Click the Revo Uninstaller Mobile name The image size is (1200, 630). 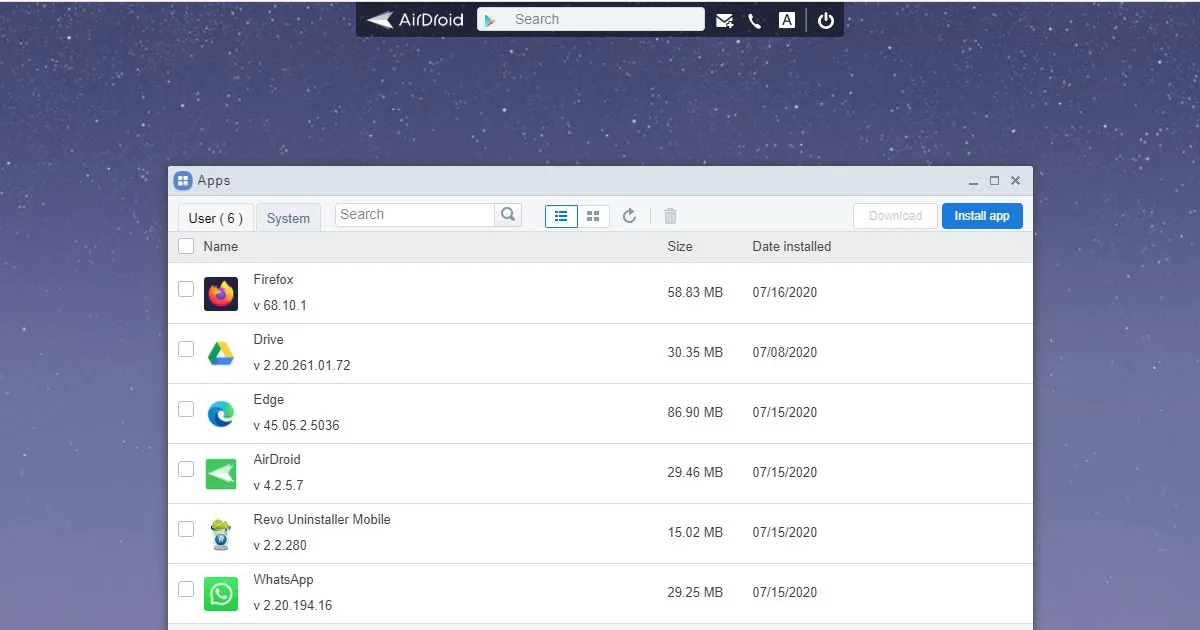click(322, 520)
